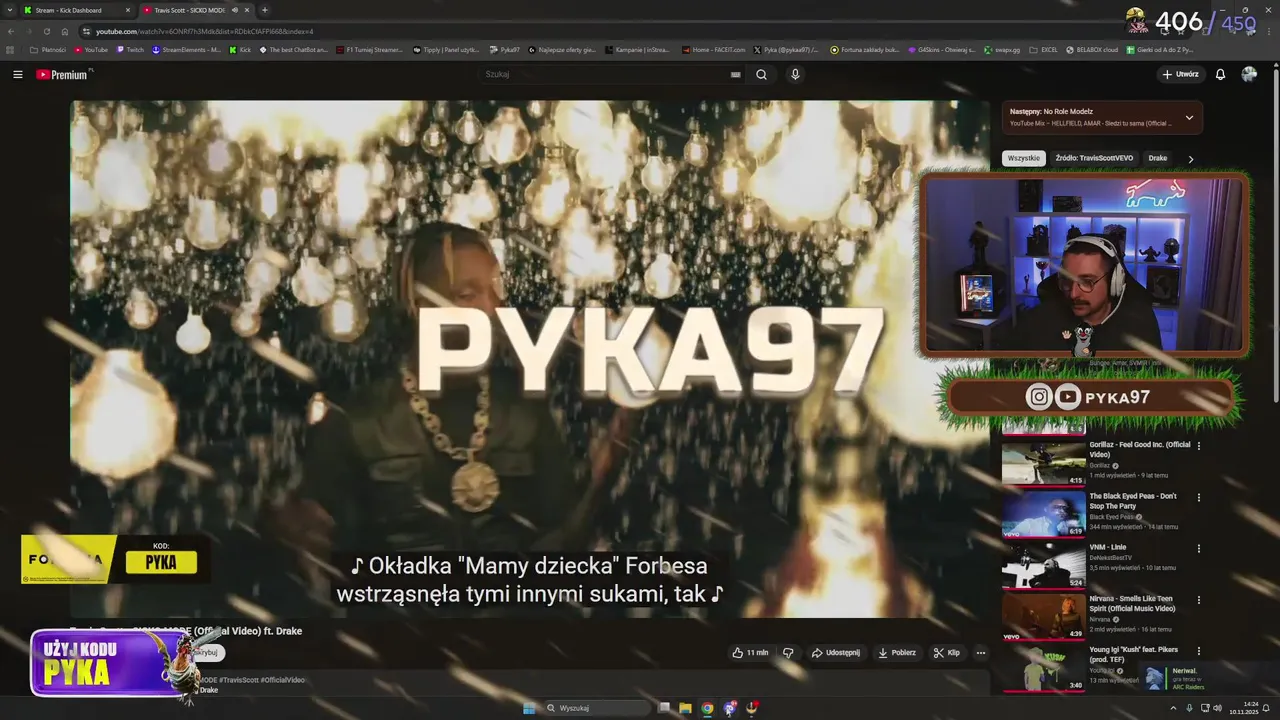Image resolution: width=1280 pixels, height=720 pixels.
Task: Open the Windows Start menu
Action: tap(529, 708)
